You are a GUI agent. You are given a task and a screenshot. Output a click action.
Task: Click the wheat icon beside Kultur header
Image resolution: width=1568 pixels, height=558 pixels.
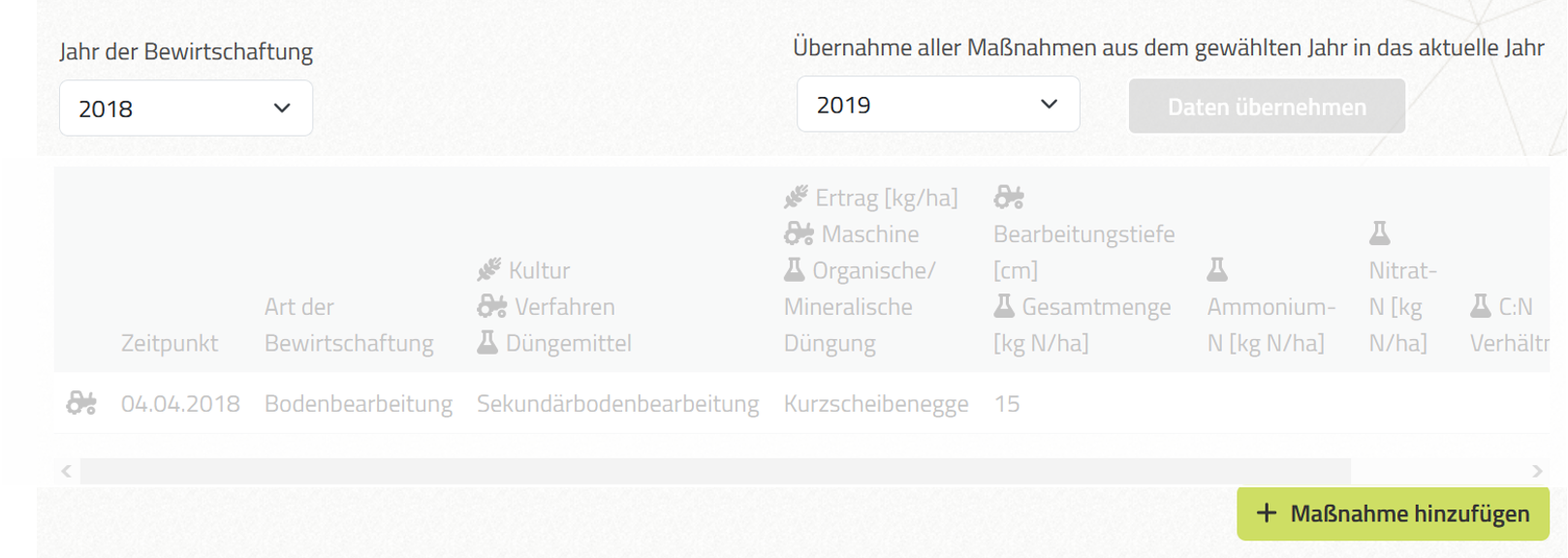click(x=489, y=269)
